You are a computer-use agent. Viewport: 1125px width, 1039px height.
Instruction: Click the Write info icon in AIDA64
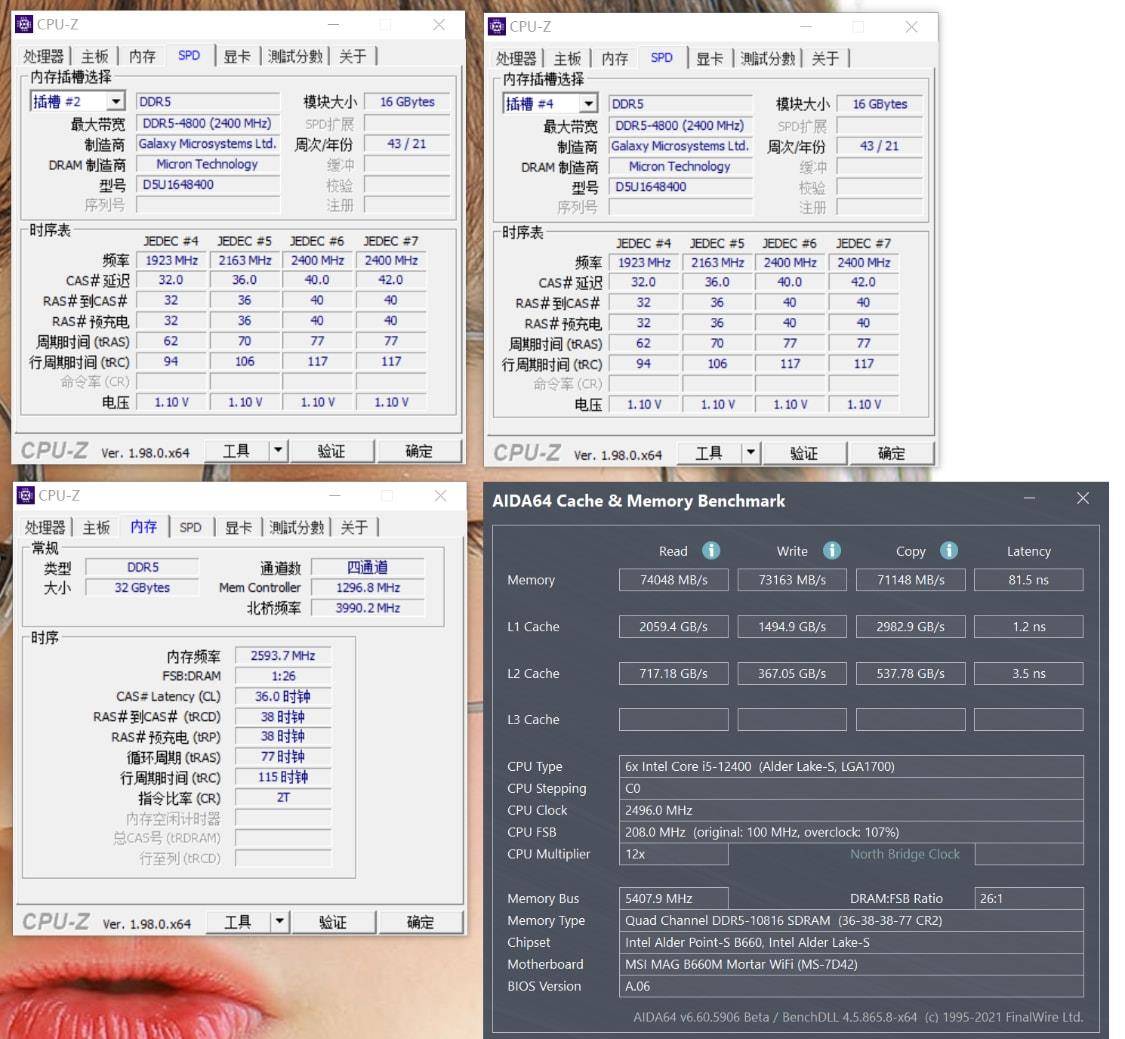(831, 551)
